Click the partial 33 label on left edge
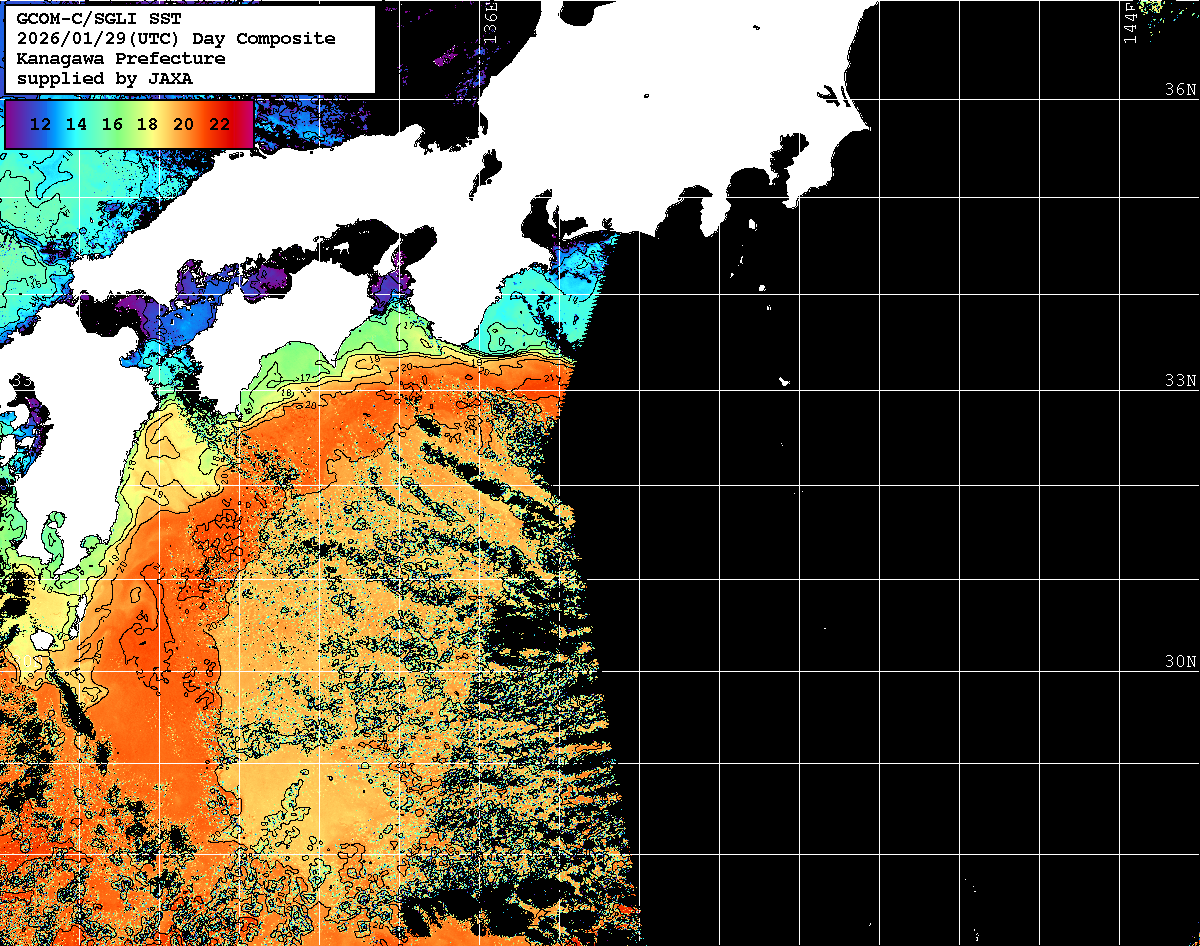This screenshot has width=1200, height=946. (x=20, y=381)
